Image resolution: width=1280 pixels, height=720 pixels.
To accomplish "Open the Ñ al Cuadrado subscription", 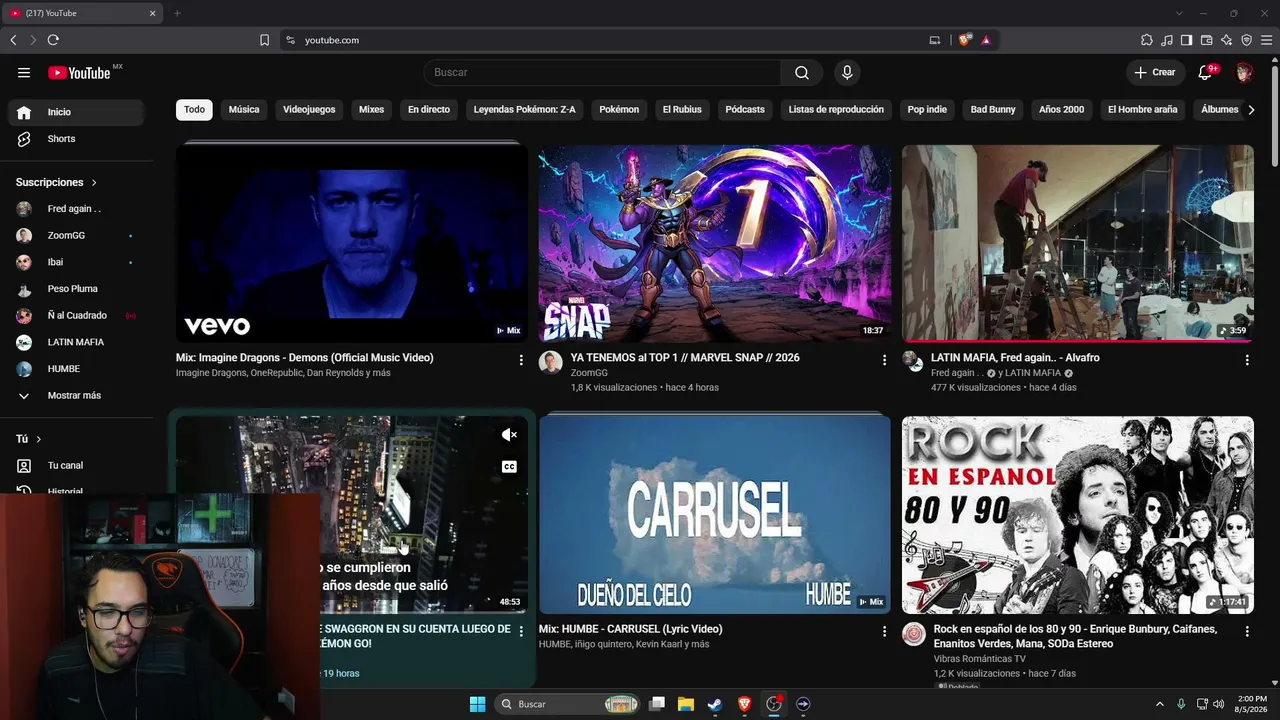I will [76, 315].
